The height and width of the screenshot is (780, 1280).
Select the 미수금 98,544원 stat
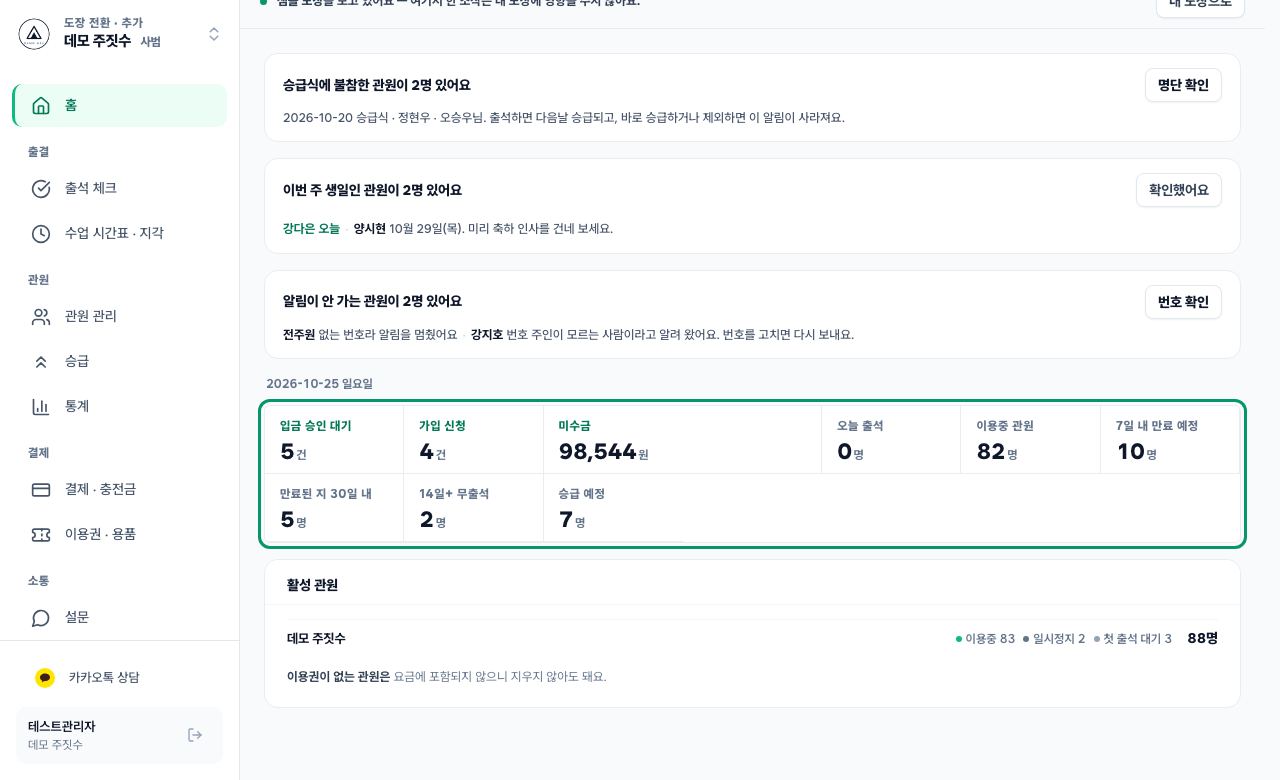click(682, 439)
